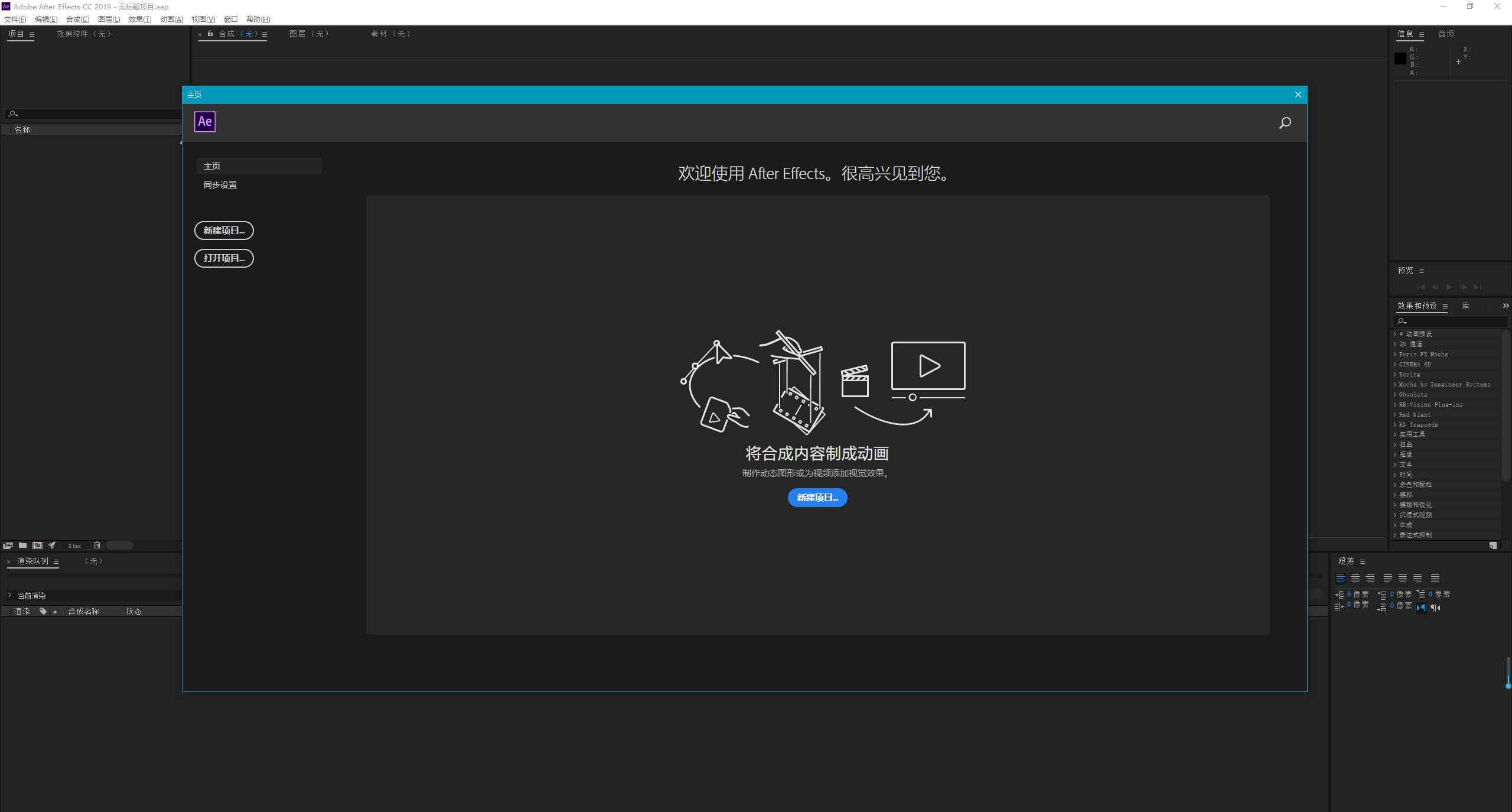Click the Ae logo in the 主页 window
Screen dimensions: 1512x812
click(204, 122)
